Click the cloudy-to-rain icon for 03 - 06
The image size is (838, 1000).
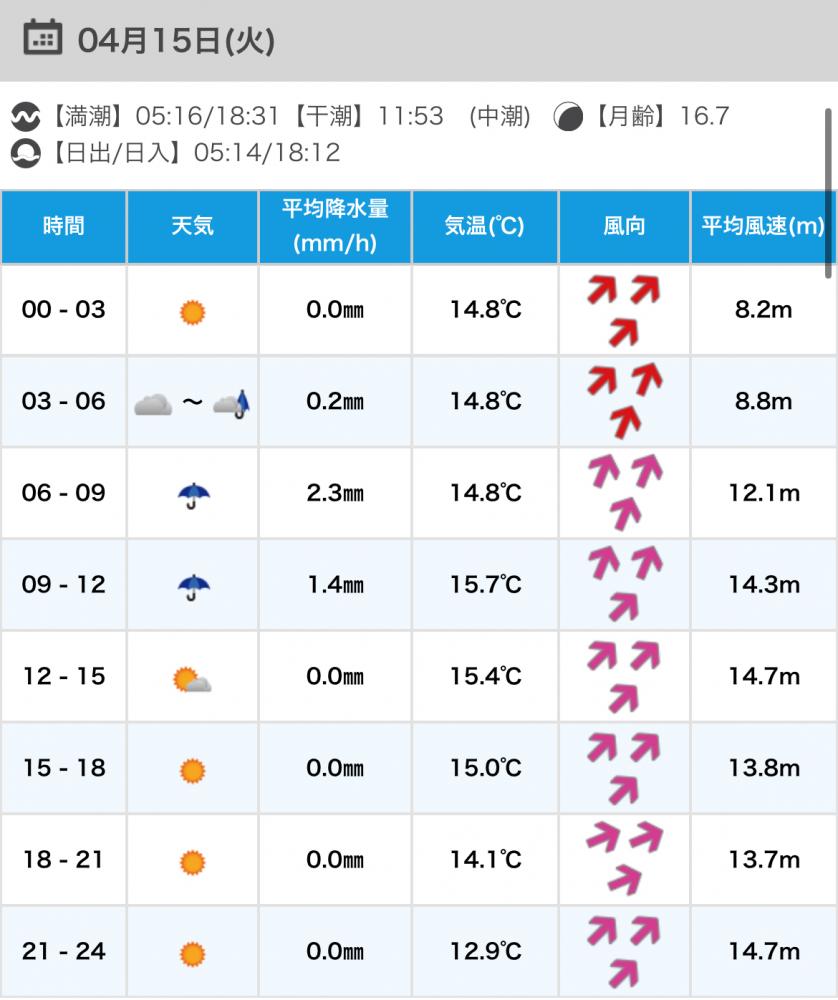pos(192,403)
